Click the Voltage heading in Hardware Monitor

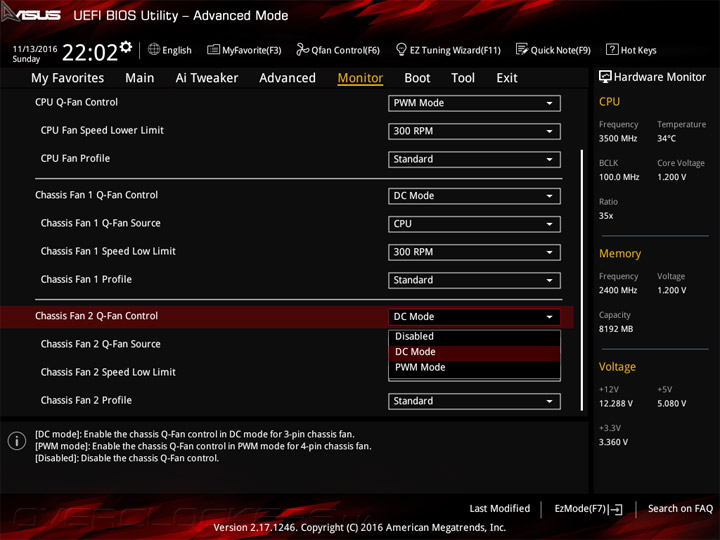(617, 367)
